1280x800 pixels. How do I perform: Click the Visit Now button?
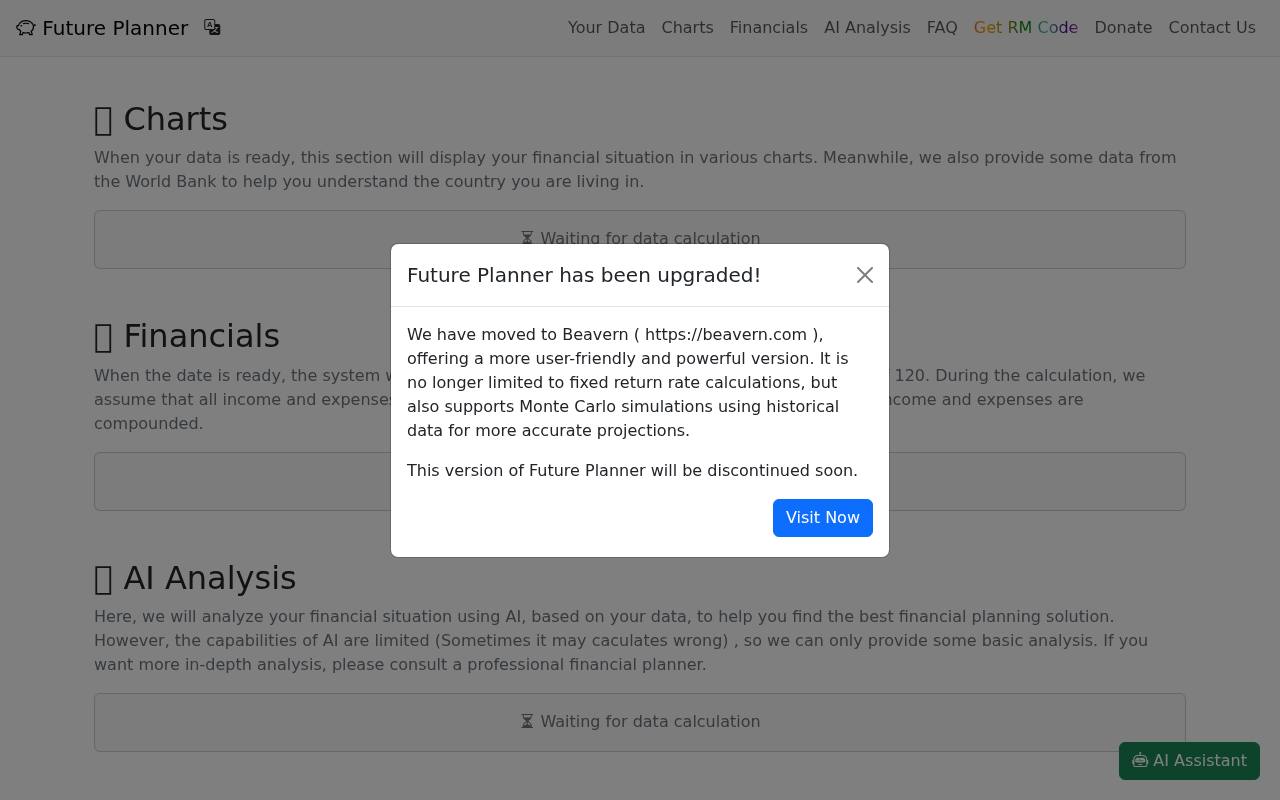(x=823, y=518)
